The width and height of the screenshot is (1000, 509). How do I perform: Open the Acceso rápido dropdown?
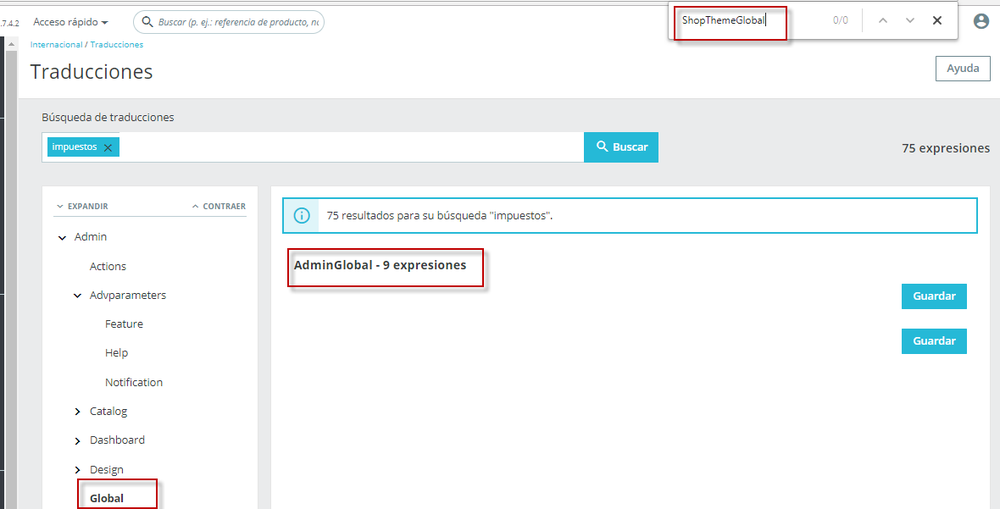click(x=71, y=22)
